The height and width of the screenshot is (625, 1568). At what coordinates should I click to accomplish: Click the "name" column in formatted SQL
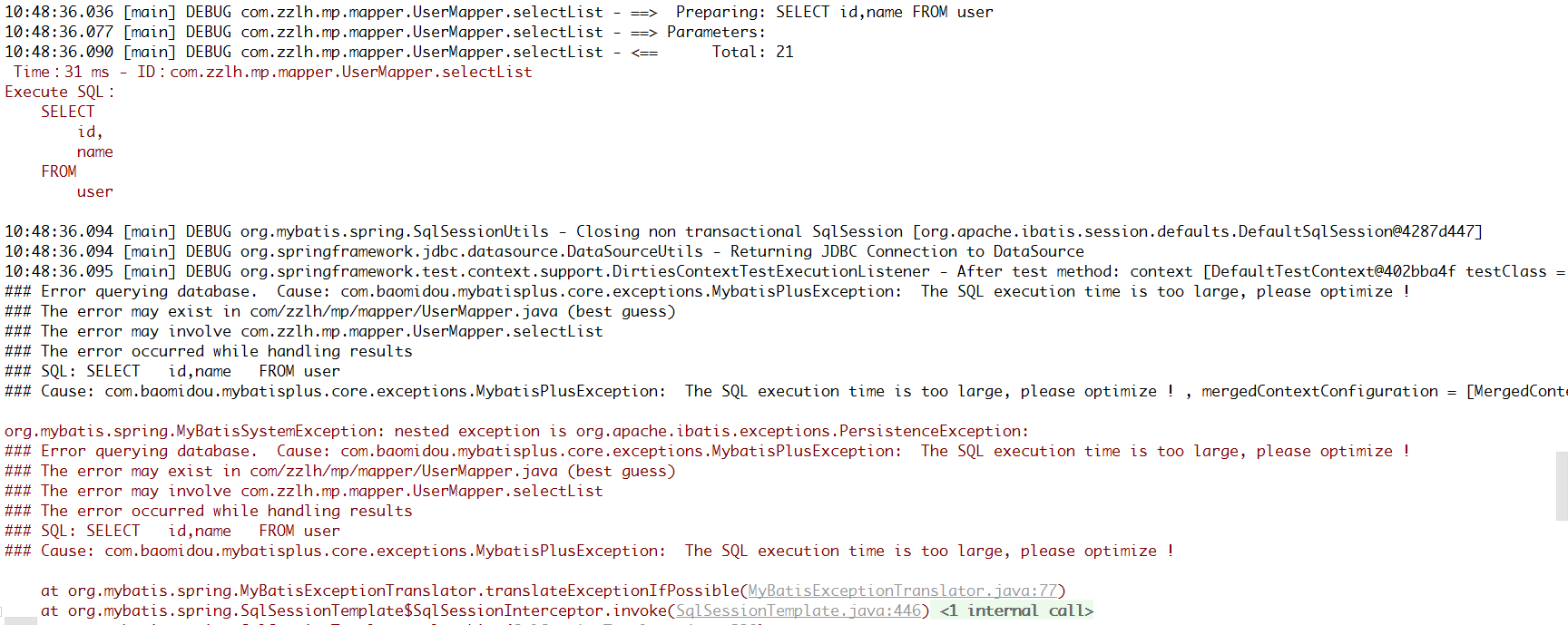tap(94, 151)
